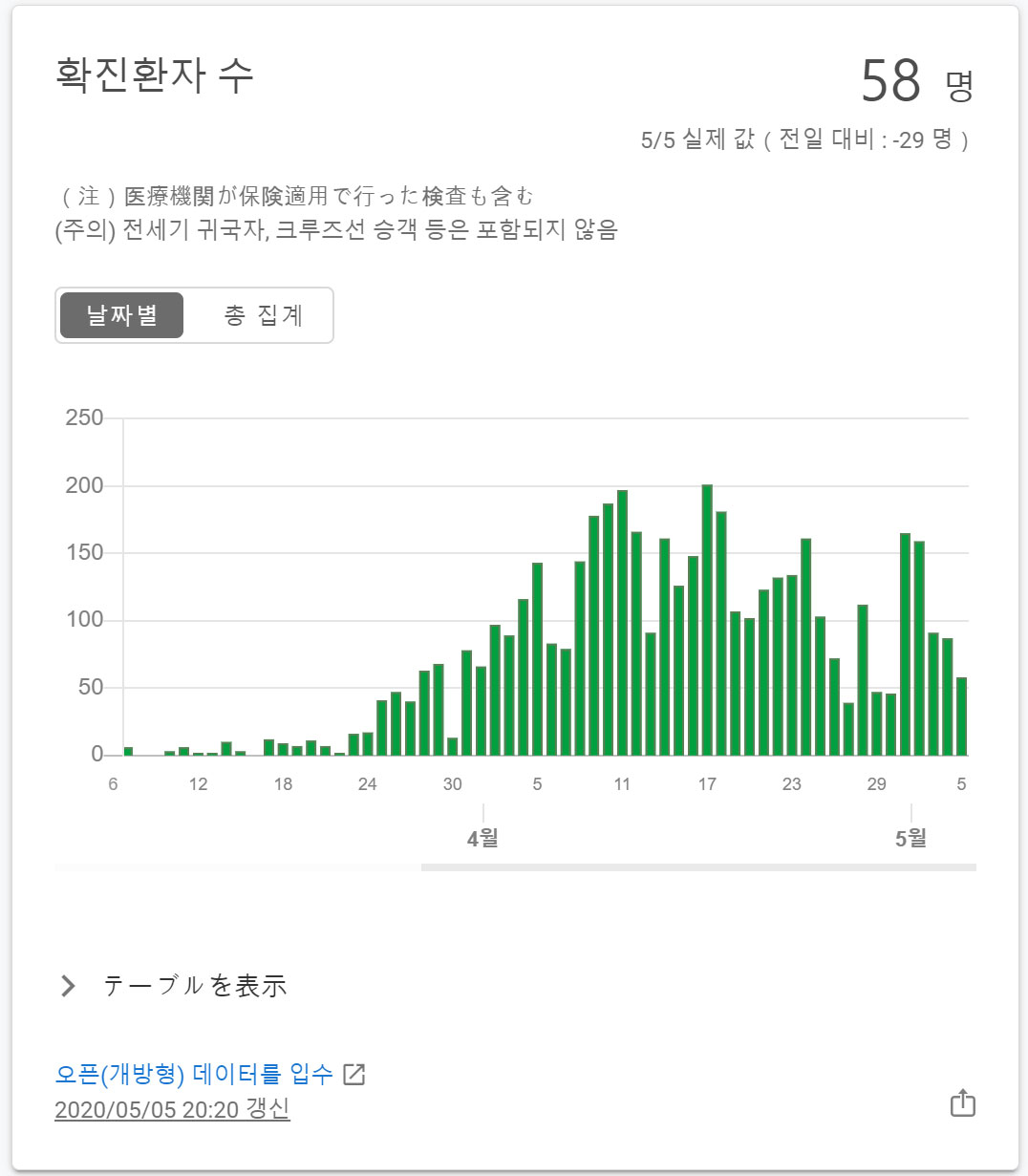Open the 오픈(개방형) 데이터를 입수 link
Viewport: 1028px width, 1176px height.
[x=194, y=1074]
